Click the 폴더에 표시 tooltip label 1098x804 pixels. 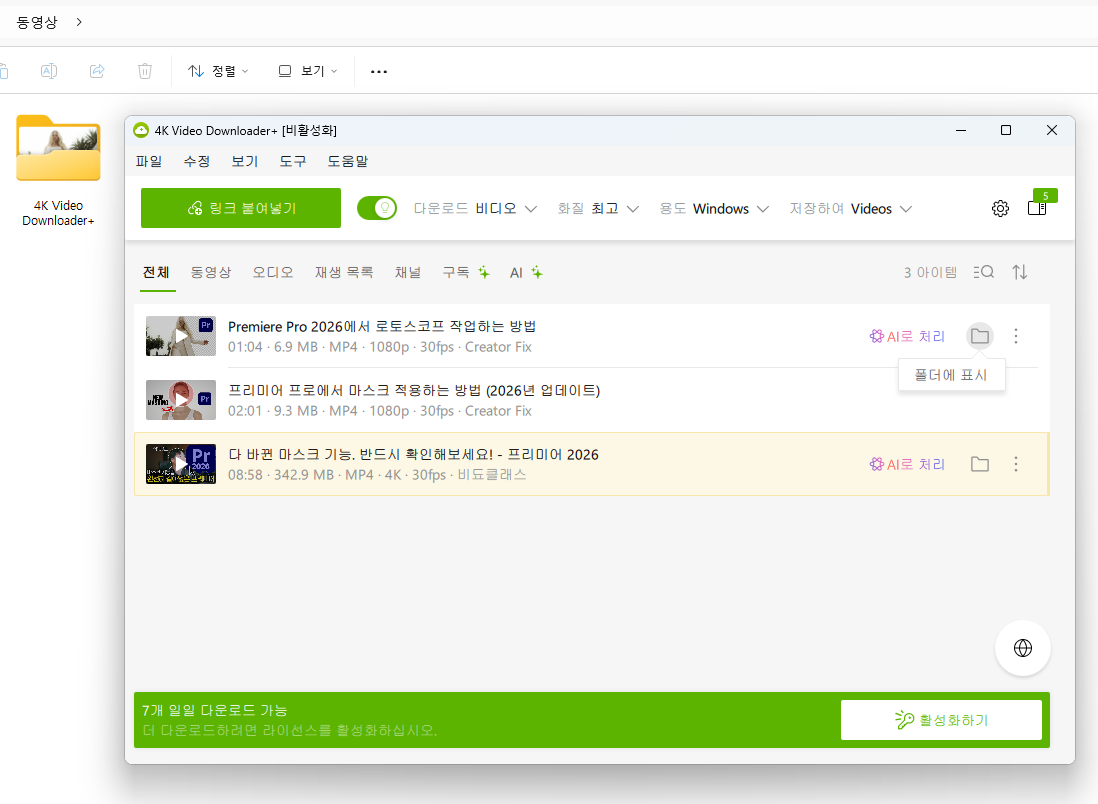[x=951, y=375]
